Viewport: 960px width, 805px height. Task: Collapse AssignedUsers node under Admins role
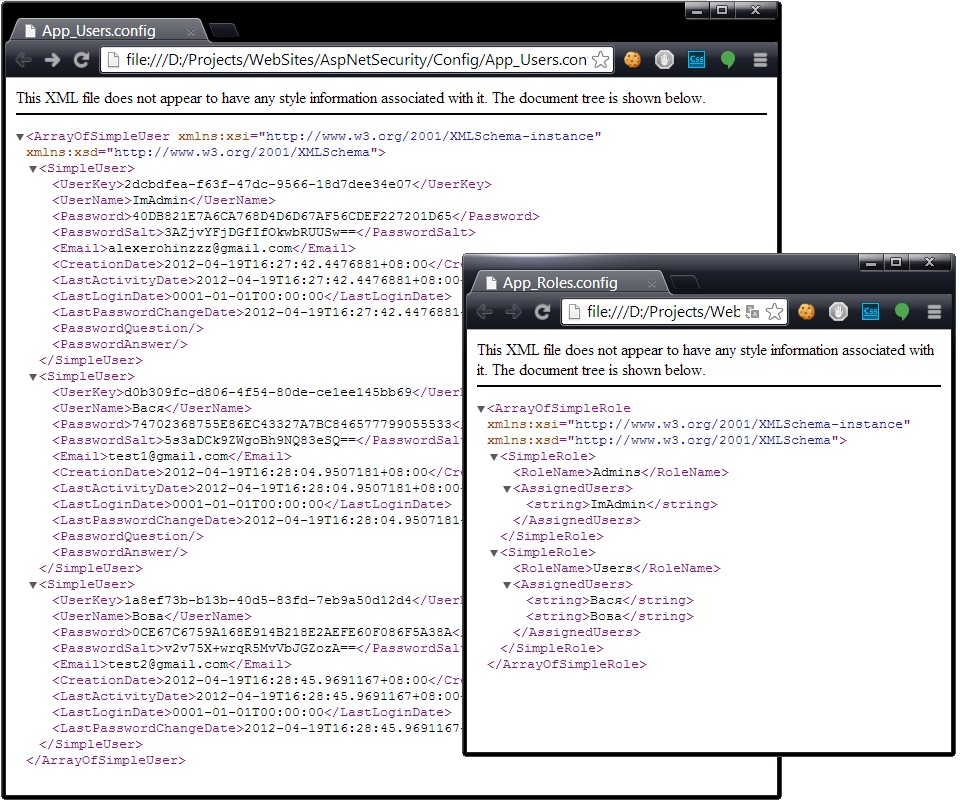coord(507,489)
